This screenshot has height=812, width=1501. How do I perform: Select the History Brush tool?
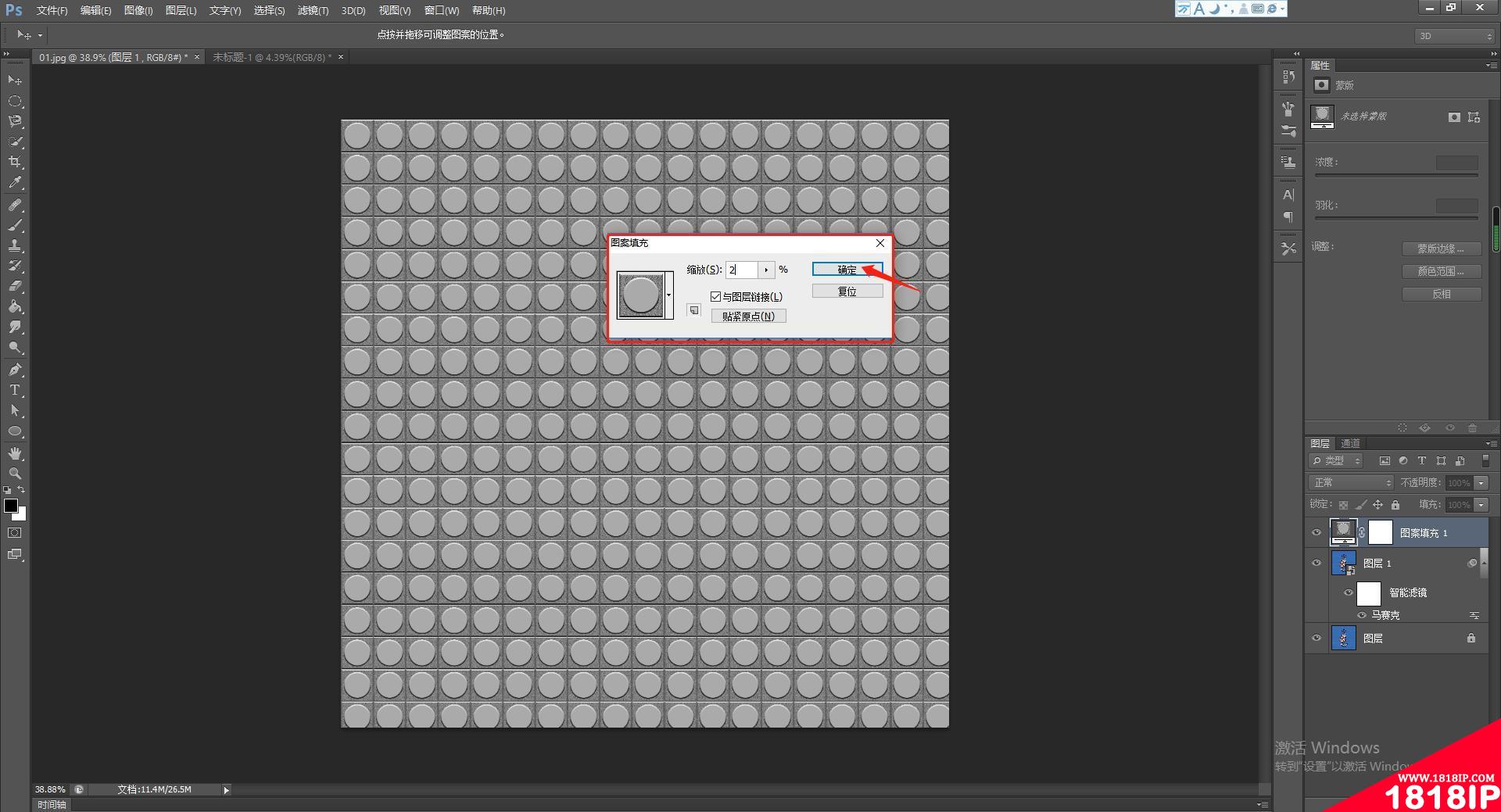coord(15,266)
